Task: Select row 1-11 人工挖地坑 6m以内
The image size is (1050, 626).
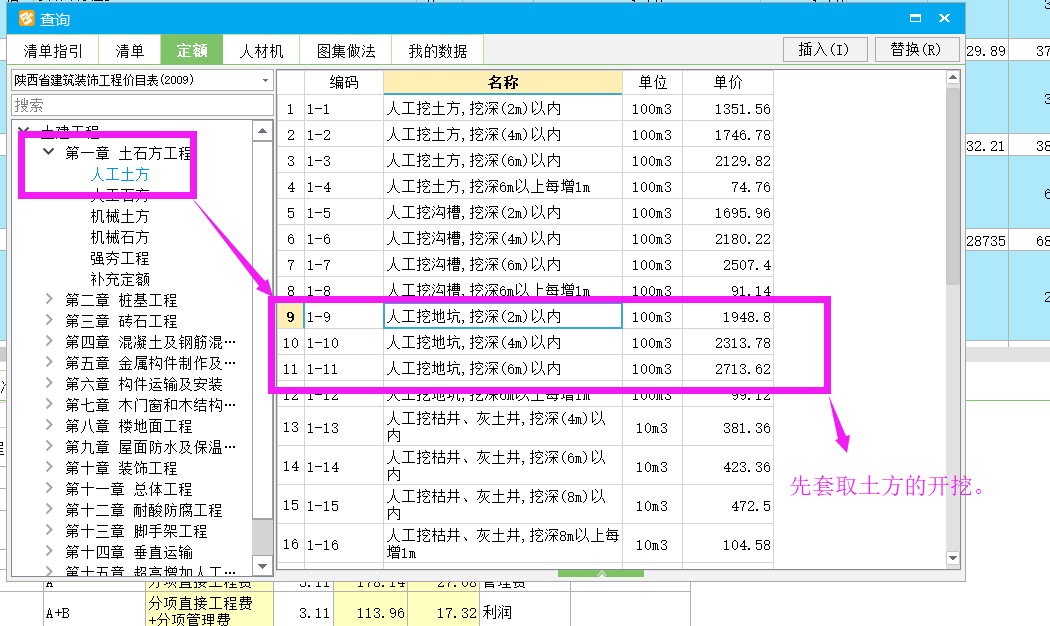Action: [525, 369]
